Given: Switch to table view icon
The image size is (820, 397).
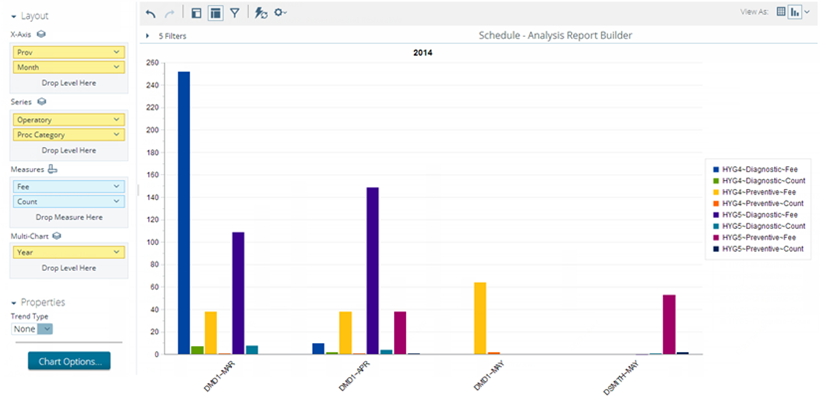Looking at the screenshot, I should point(781,12).
